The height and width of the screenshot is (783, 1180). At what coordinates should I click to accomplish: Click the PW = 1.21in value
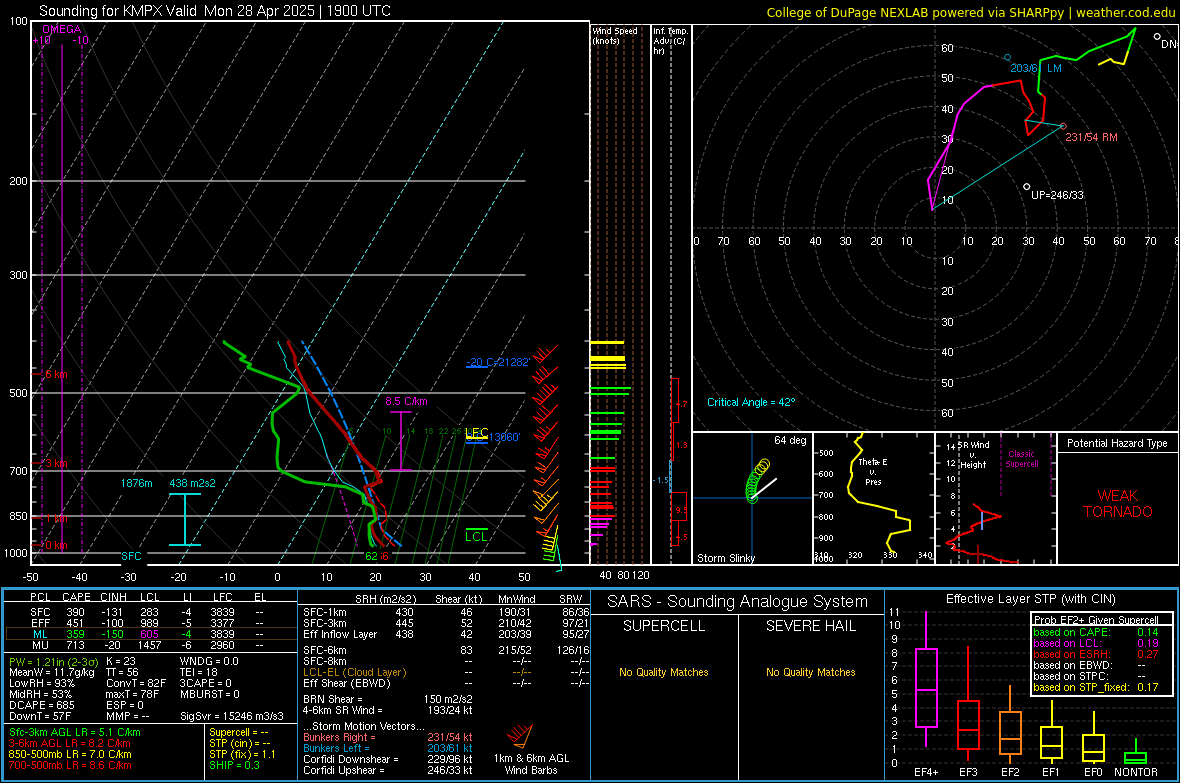pos(53,662)
